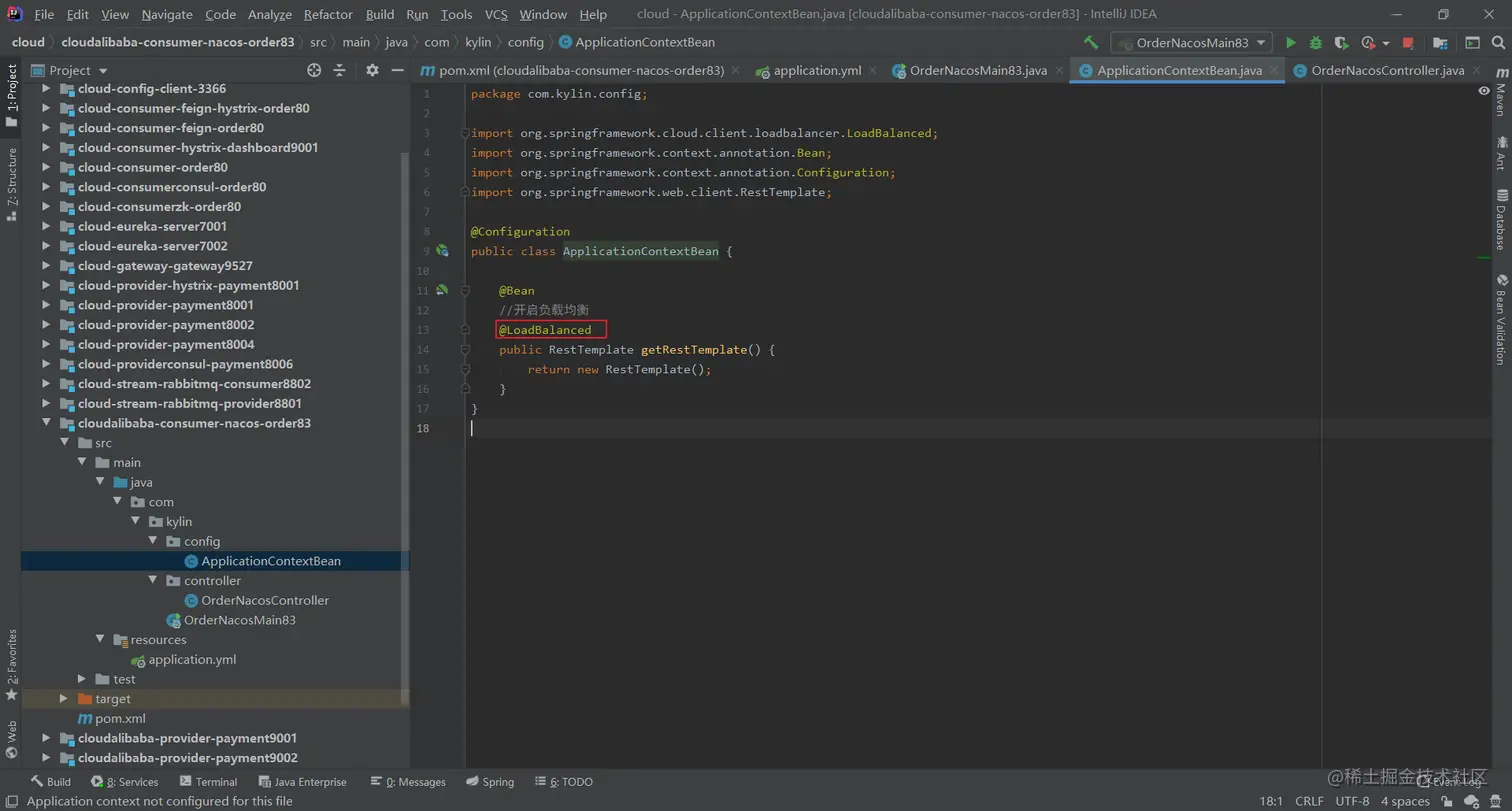Expand the target folder
This screenshot has width=1512, height=811.
[64, 699]
